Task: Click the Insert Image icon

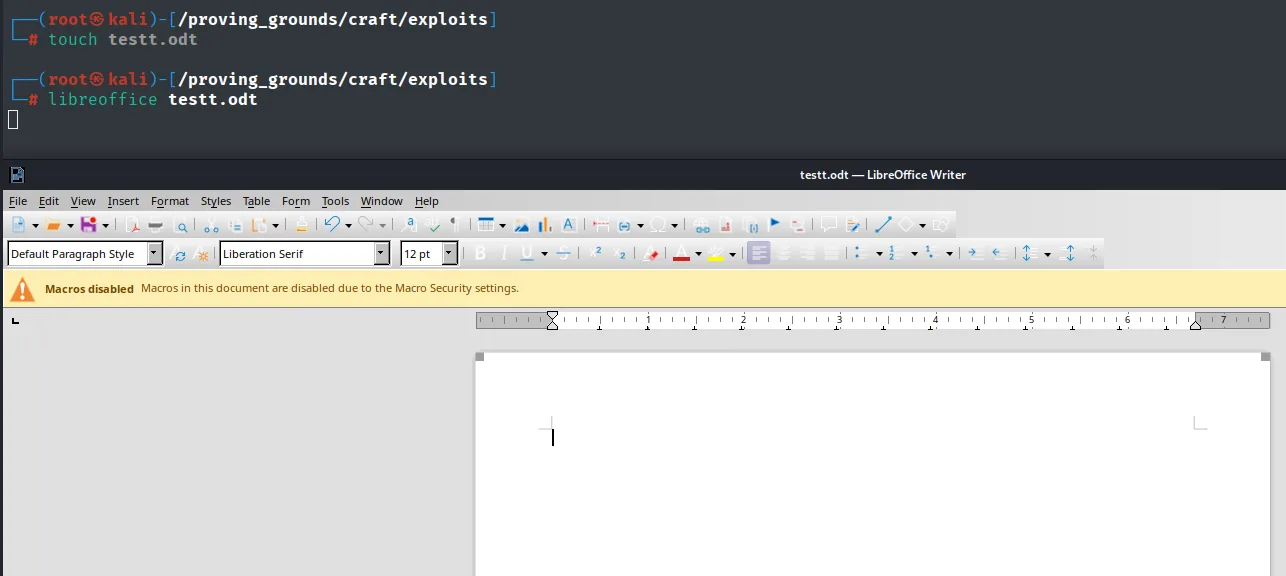Action: pyautogui.click(x=521, y=225)
